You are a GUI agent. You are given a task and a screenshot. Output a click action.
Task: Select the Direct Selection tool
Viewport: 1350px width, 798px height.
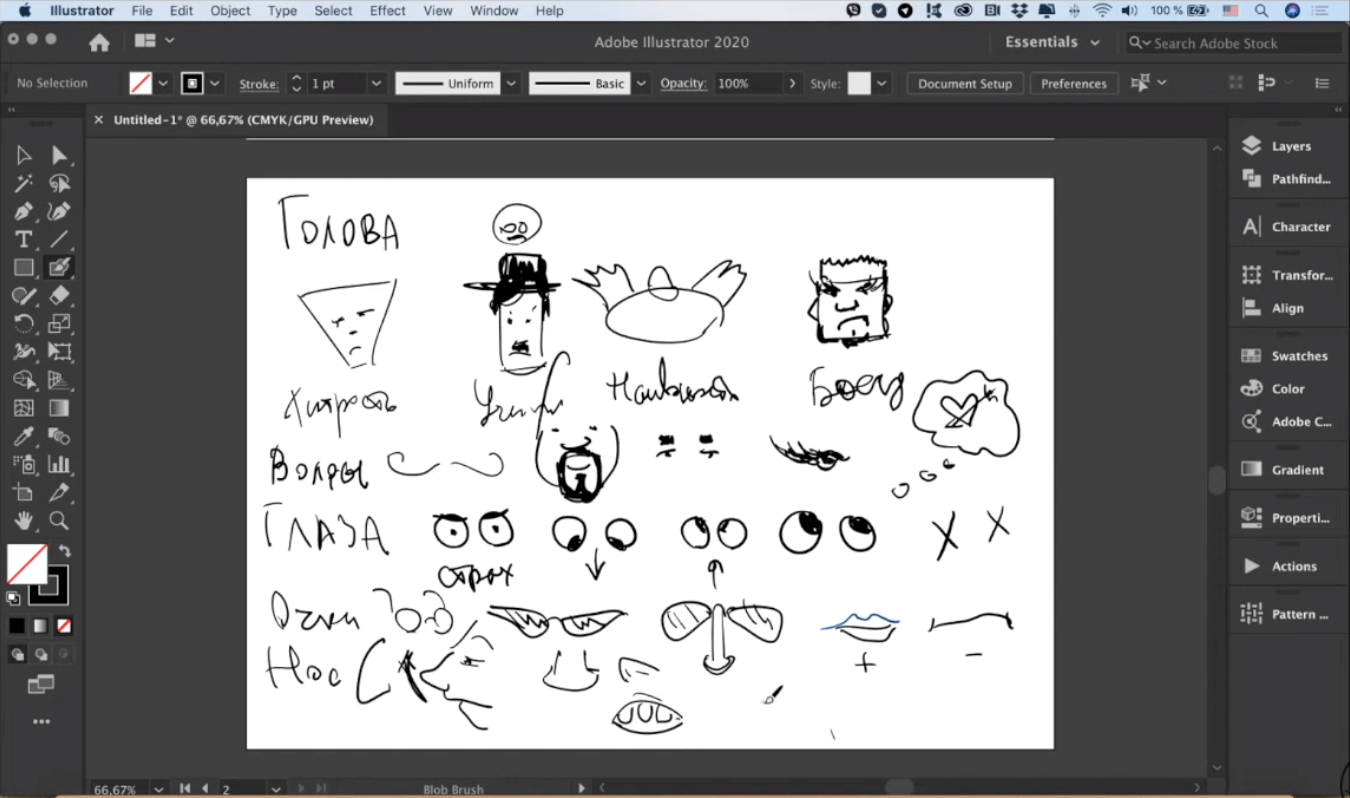coord(59,155)
